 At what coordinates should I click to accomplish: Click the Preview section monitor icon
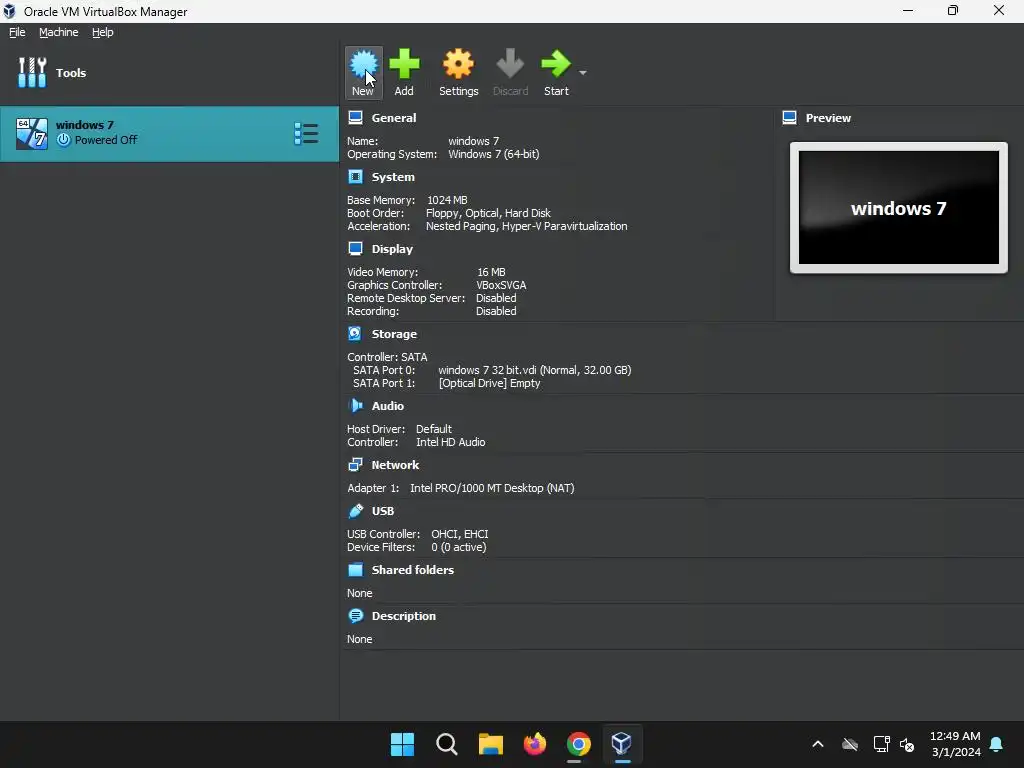click(790, 118)
